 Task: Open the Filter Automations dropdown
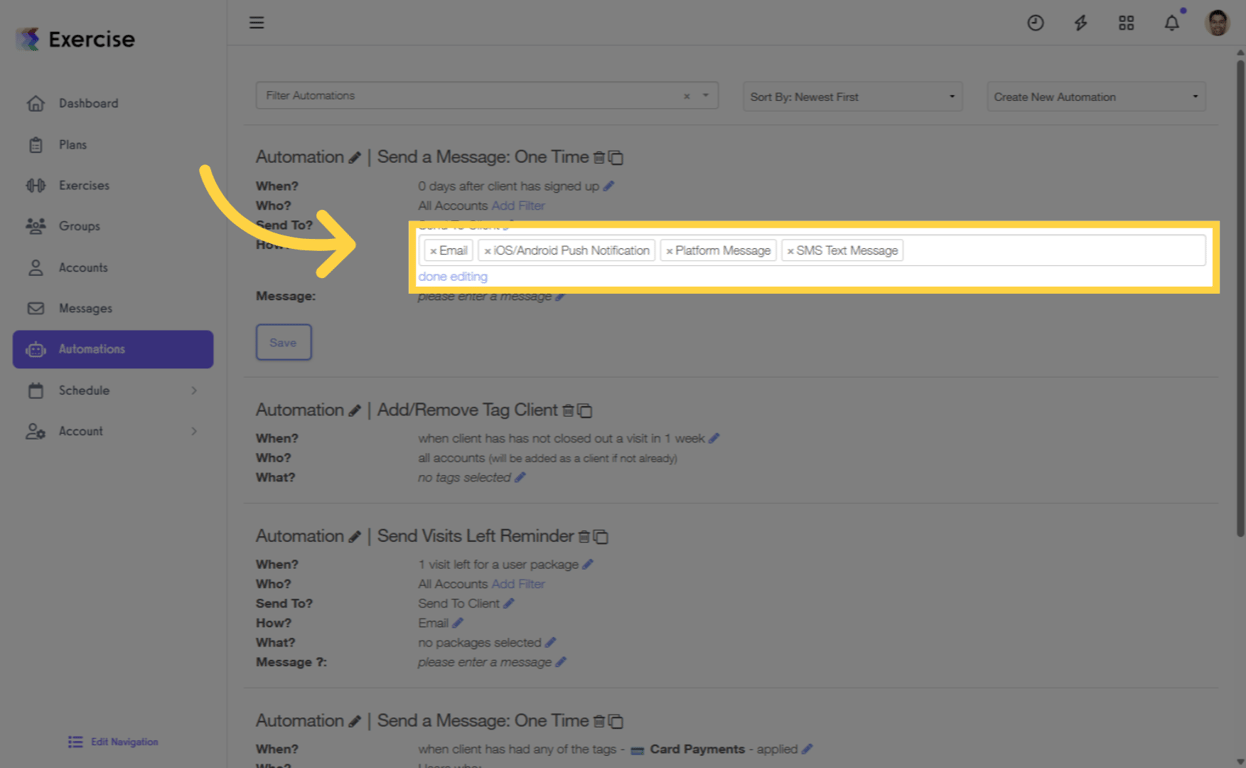tap(487, 96)
